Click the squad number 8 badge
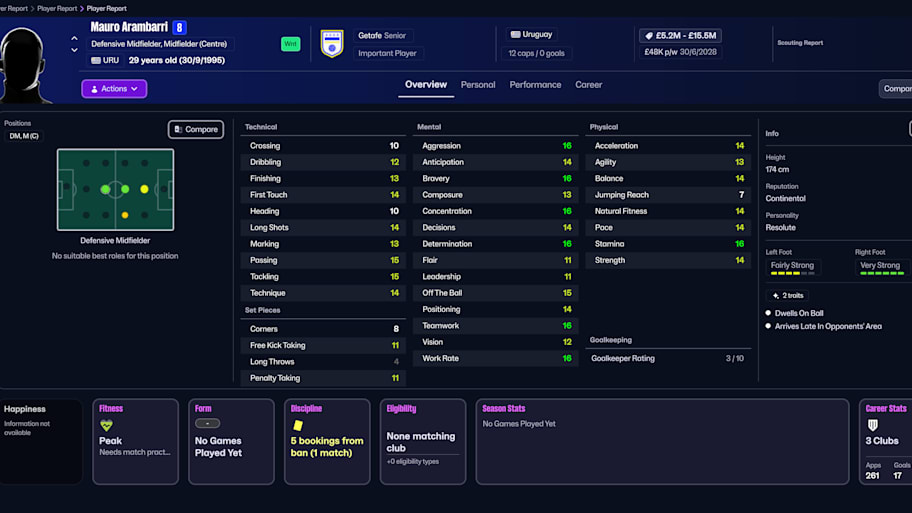This screenshot has height=513, width=912. [180, 27]
